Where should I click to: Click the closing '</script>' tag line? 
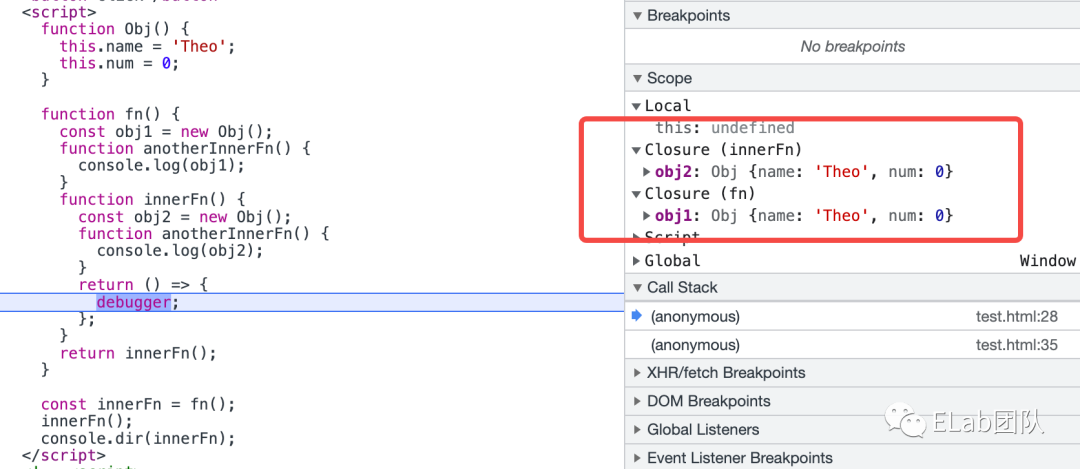[63, 455]
